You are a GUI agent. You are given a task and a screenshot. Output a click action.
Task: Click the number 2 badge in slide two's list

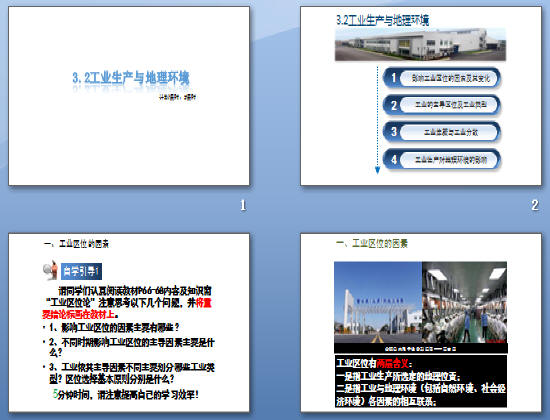tap(394, 105)
